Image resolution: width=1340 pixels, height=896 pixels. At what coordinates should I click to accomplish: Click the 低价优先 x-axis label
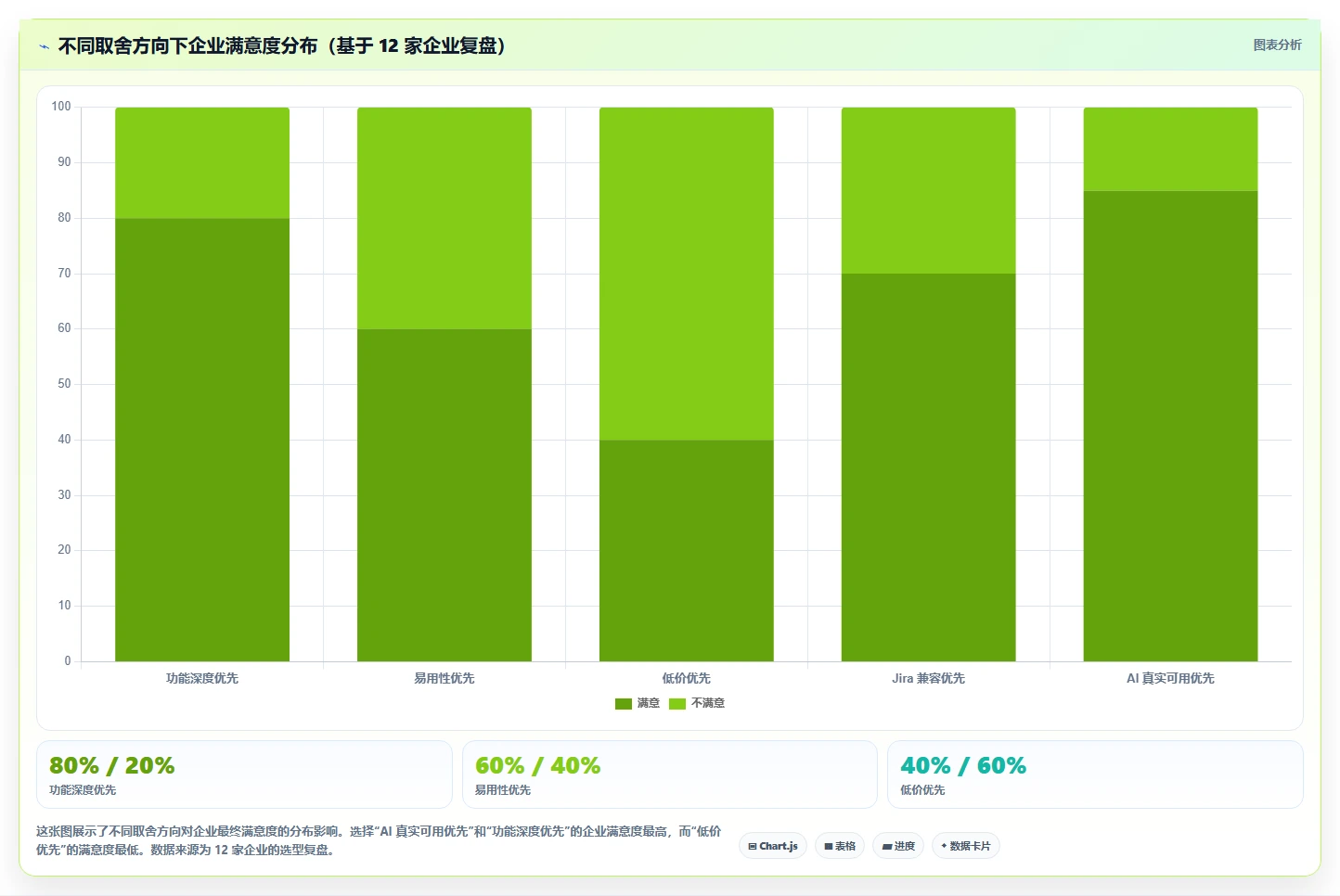pos(687,678)
